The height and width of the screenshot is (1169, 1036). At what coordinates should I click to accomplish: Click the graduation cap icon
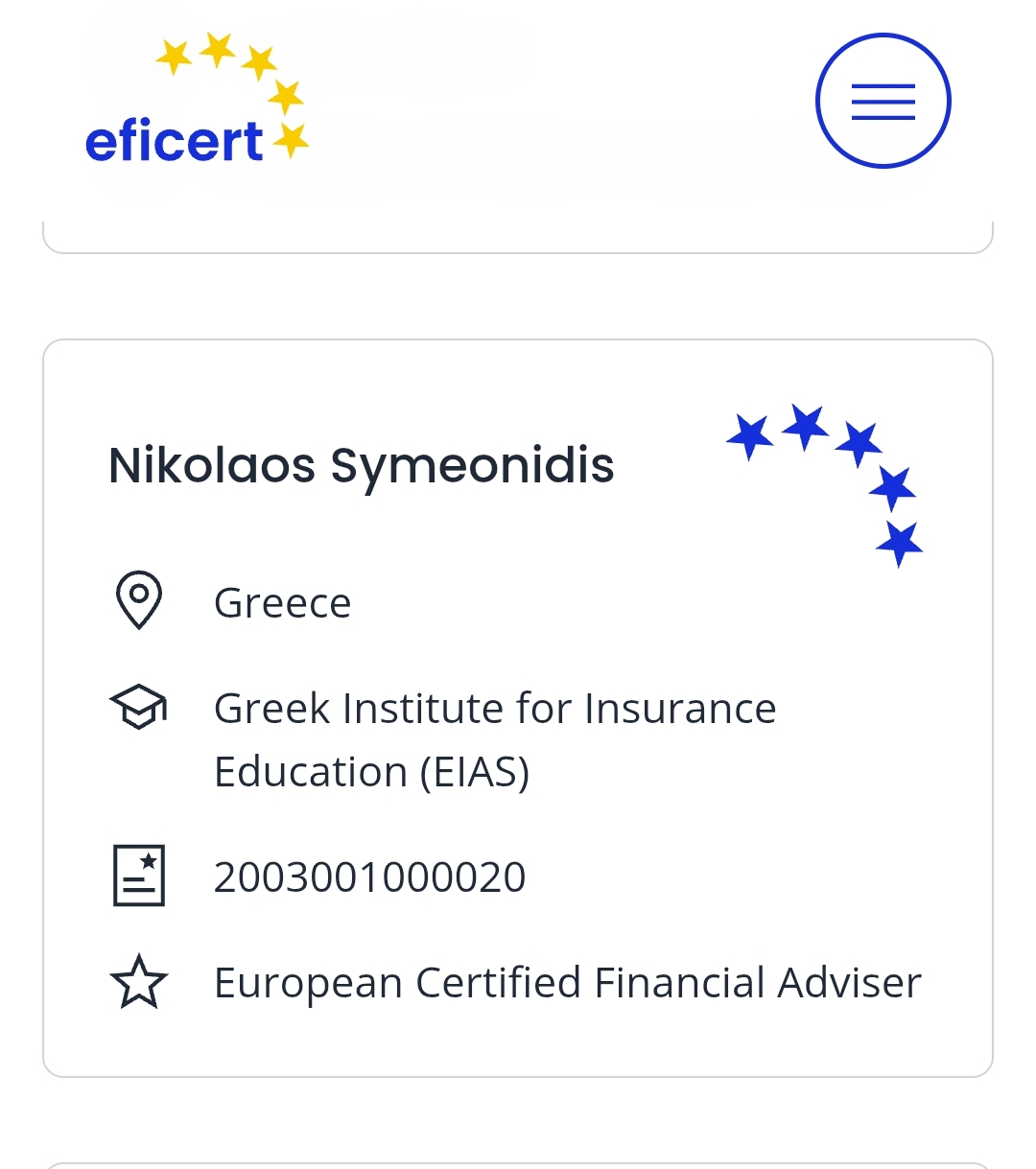(139, 708)
